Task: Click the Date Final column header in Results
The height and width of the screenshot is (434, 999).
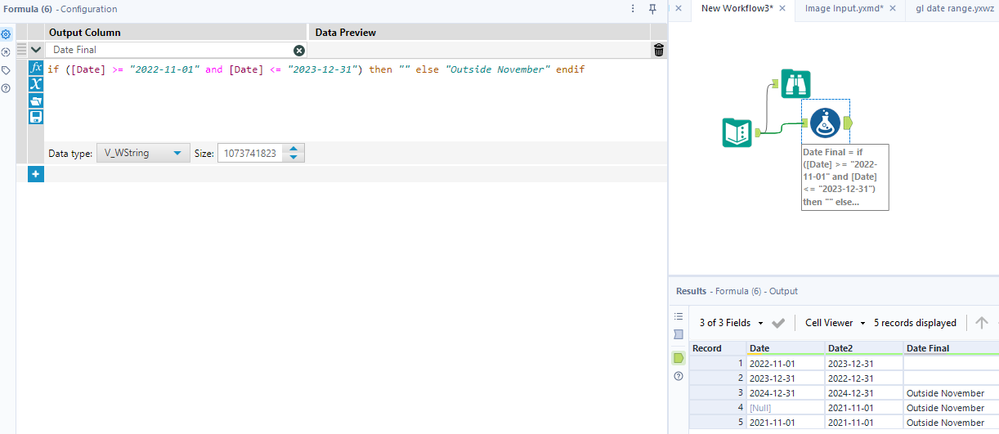Action: (951, 348)
